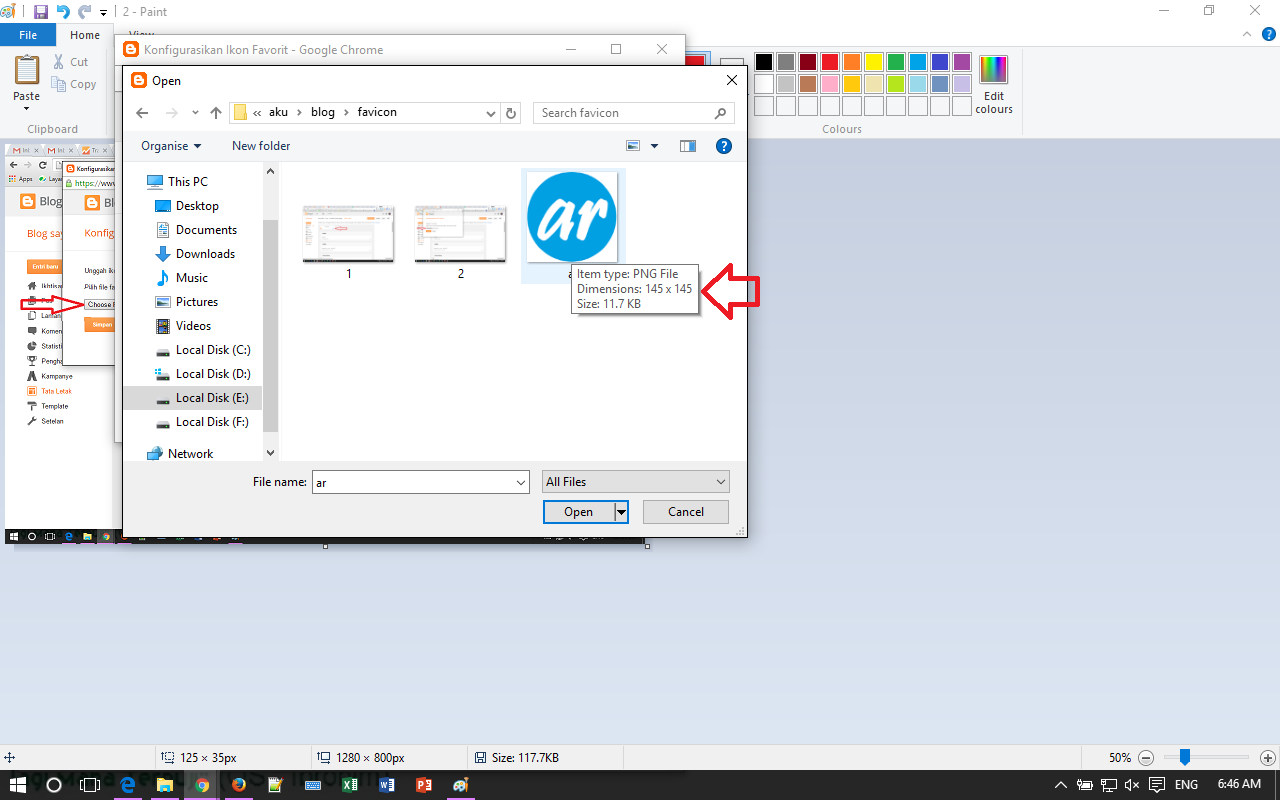
Task: Open the File menu in Paint
Action: (x=28, y=35)
